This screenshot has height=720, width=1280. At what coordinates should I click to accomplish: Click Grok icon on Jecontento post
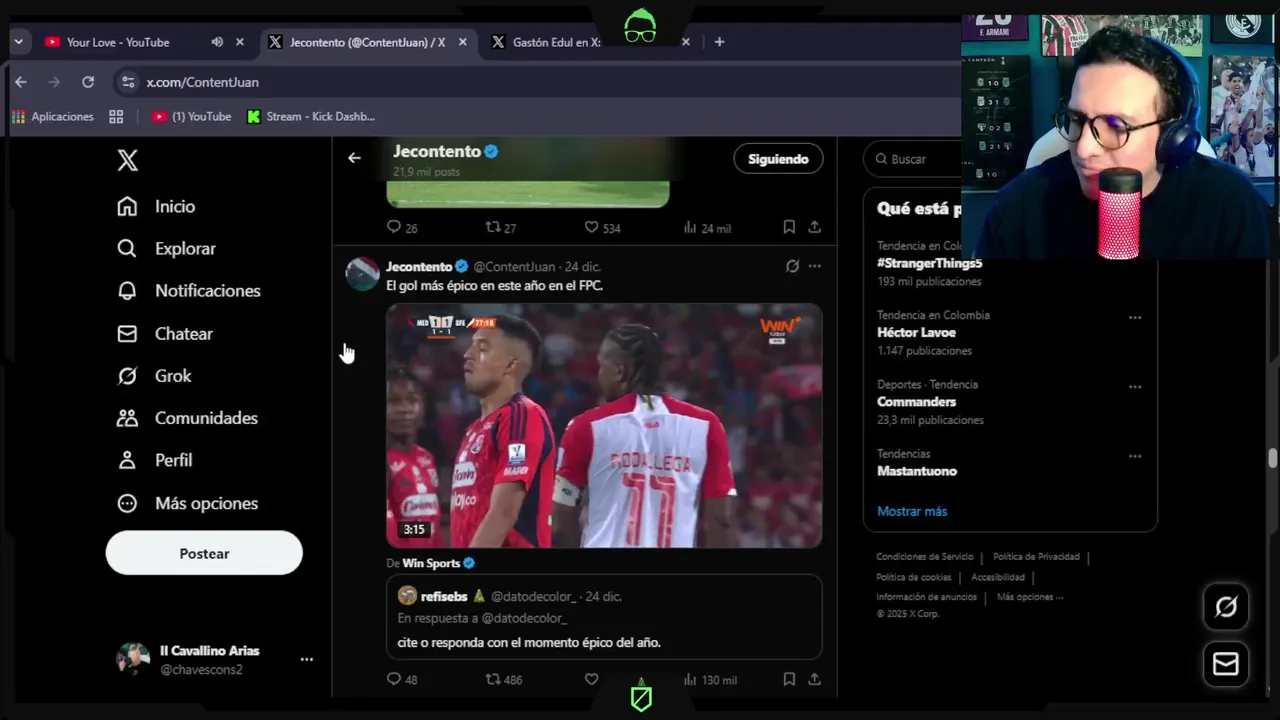pos(792,266)
